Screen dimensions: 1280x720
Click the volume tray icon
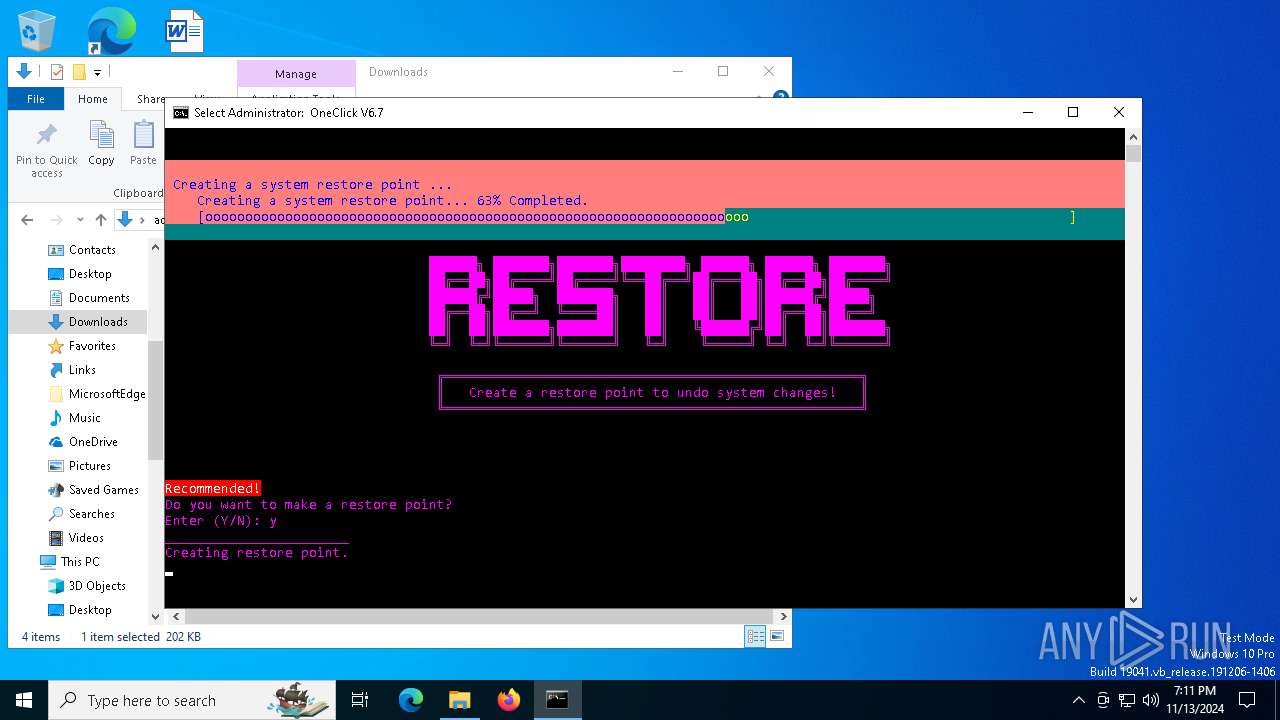[x=1151, y=700]
